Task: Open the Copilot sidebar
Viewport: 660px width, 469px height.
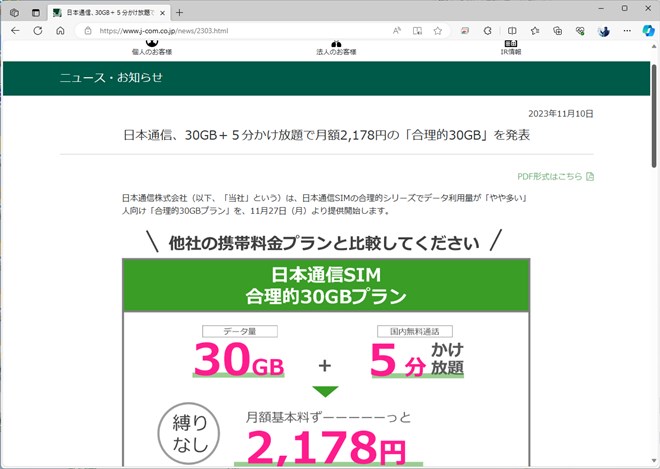Action: coord(649,31)
